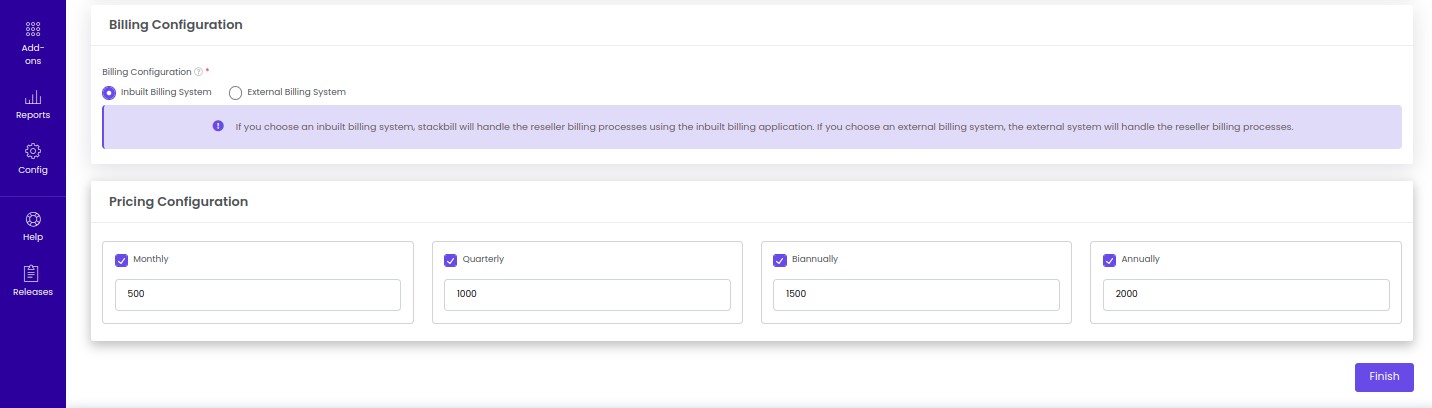
Task: Select Inbuilt Billing System radio option
Action: 109,93
